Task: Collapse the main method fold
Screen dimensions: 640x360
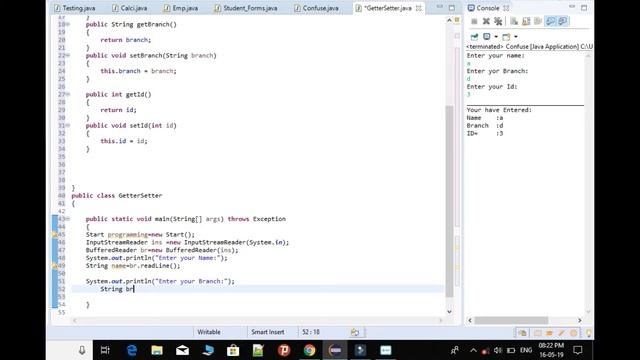Action: click(x=68, y=219)
